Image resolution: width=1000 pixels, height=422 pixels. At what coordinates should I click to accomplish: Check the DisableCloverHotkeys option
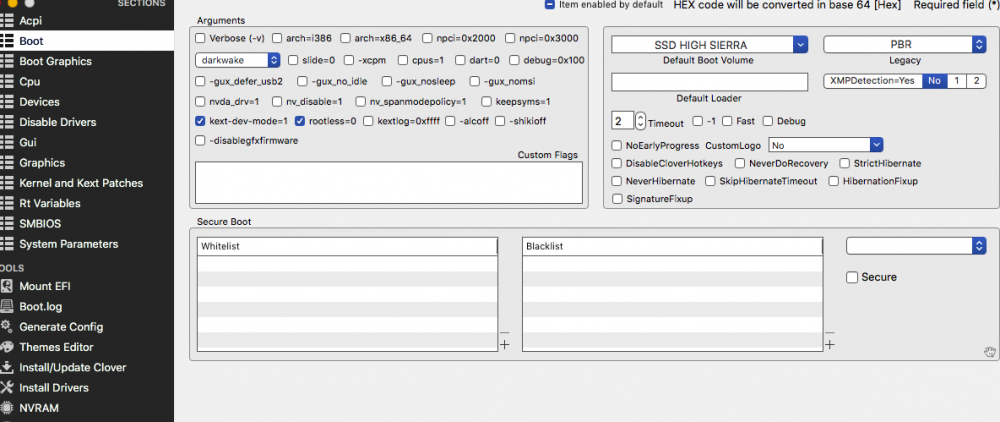[x=617, y=163]
